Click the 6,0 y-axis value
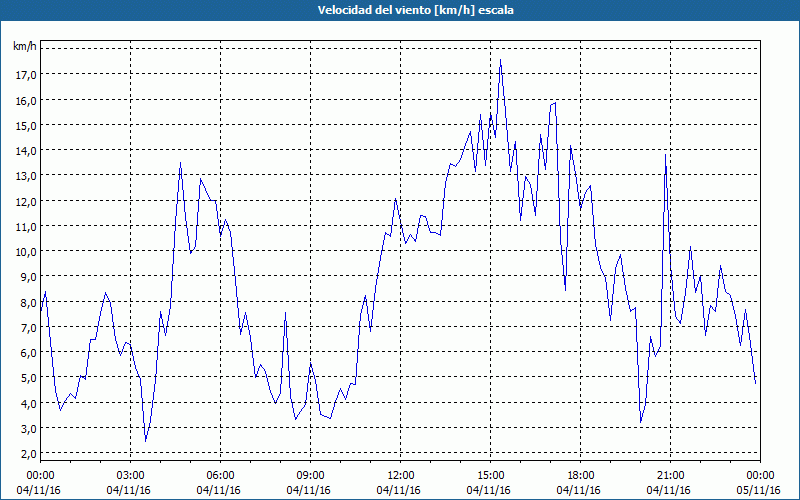Viewport: 800px width, 500px height. pyautogui.click(x=29, y=353)
